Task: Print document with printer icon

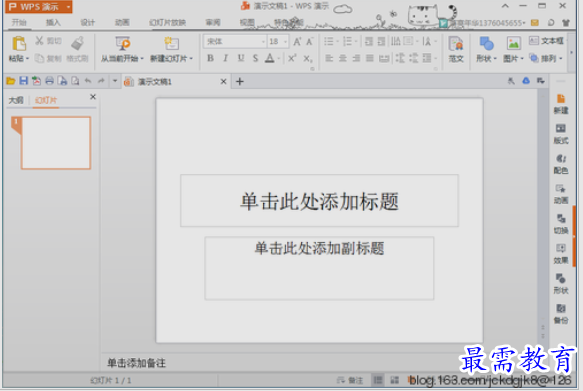Action: pyautogui.click(x=49, y=81)
